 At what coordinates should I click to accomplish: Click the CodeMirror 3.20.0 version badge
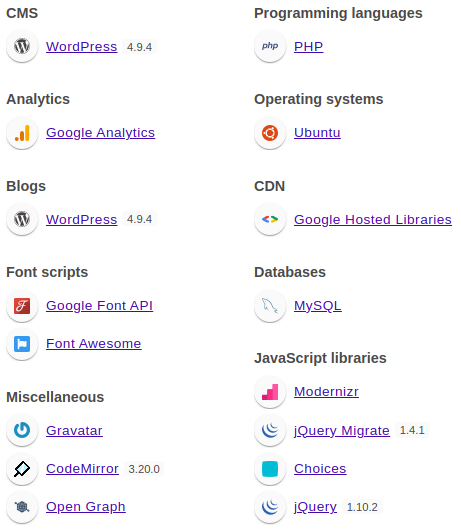click(x=144, y=469)
